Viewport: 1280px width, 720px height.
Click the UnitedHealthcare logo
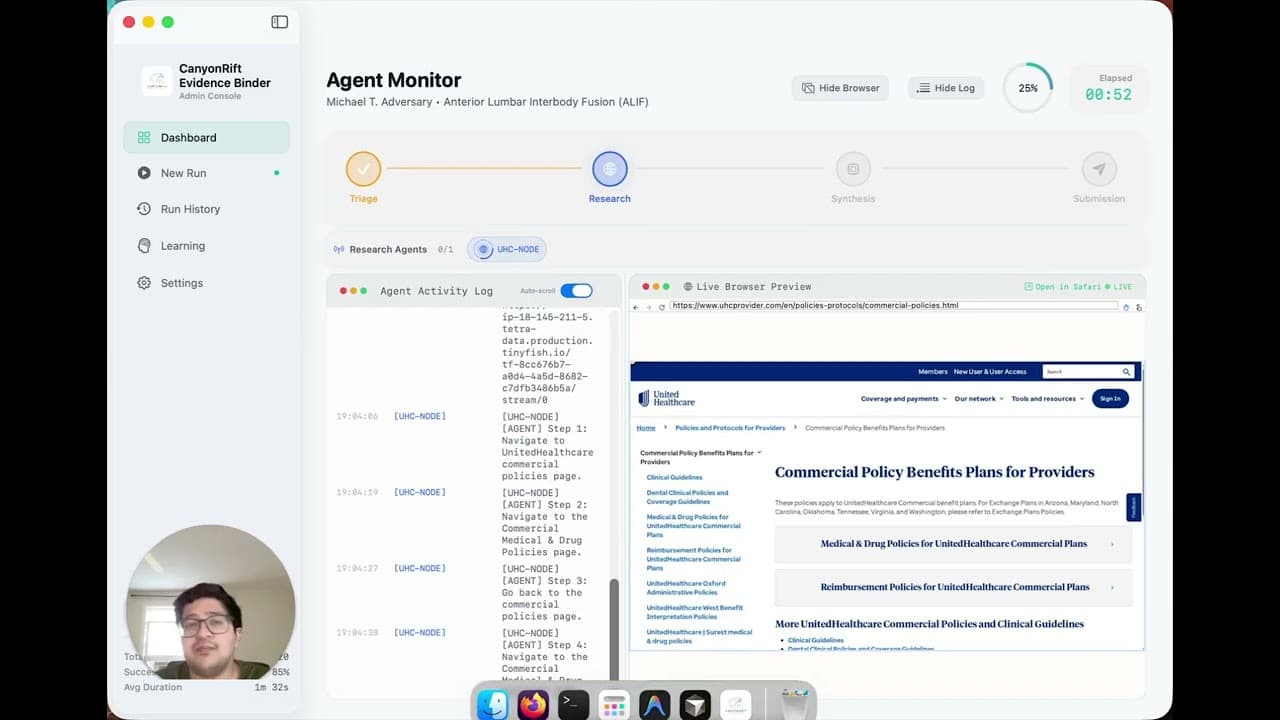(667, 398)
